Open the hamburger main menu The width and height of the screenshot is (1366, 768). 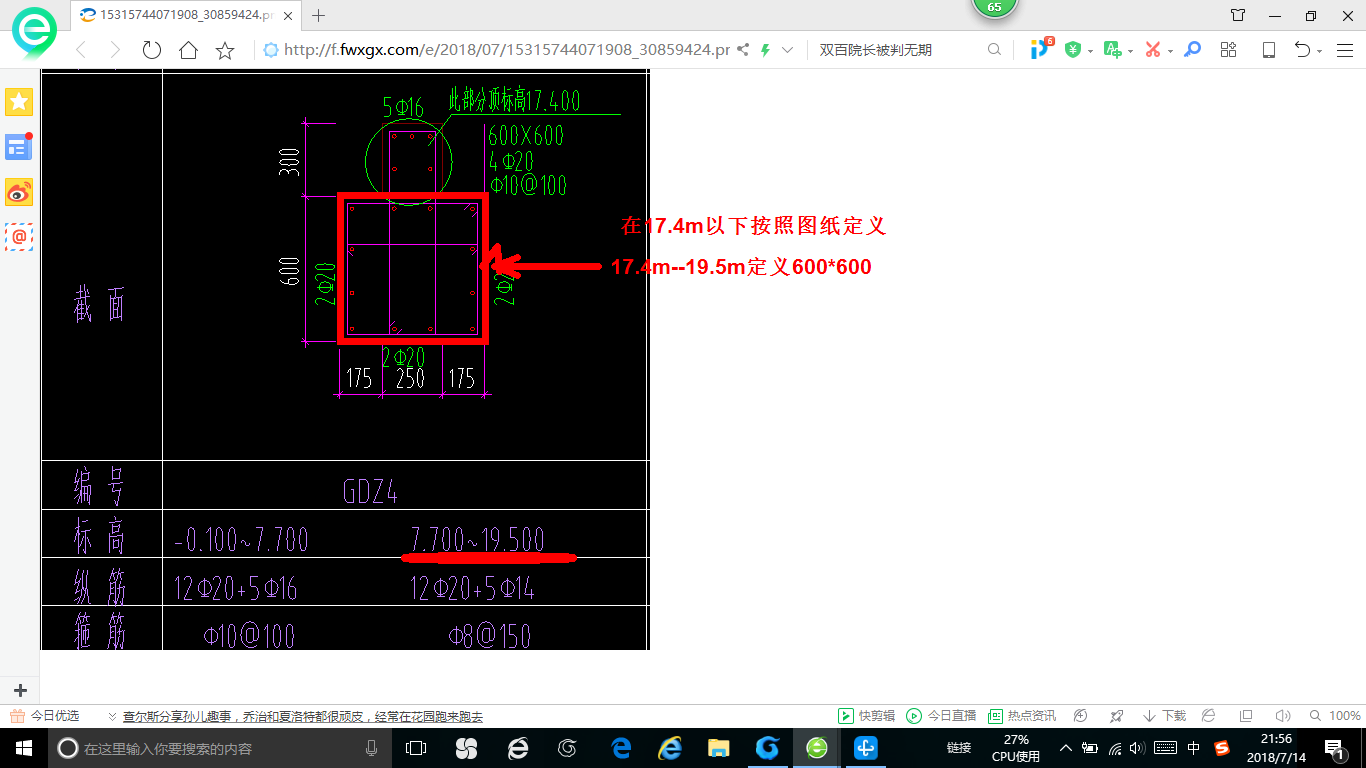[1344, 50]
